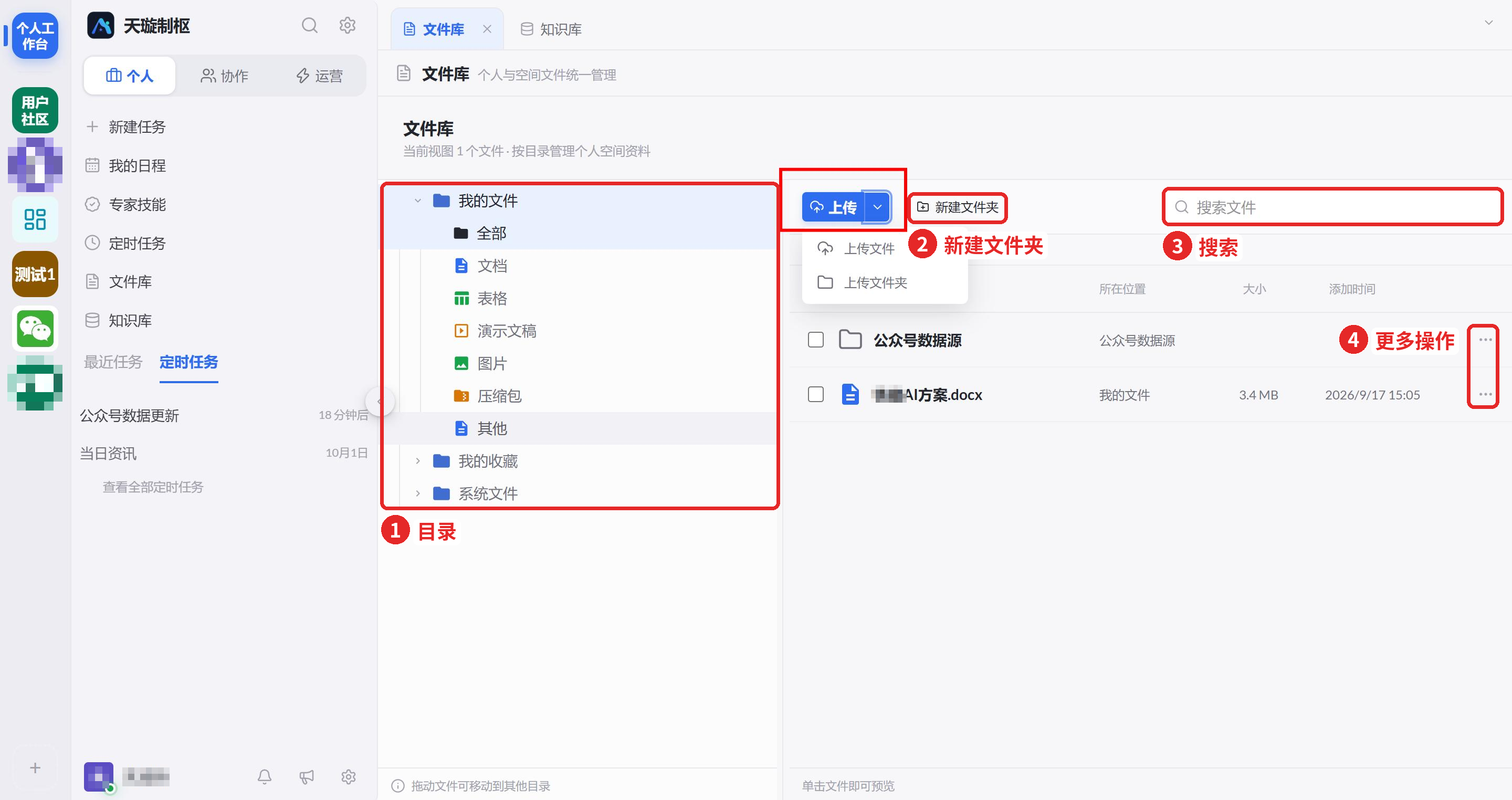Open the WeChat workspace icon

pyautogui.click(x=35, y=329)
